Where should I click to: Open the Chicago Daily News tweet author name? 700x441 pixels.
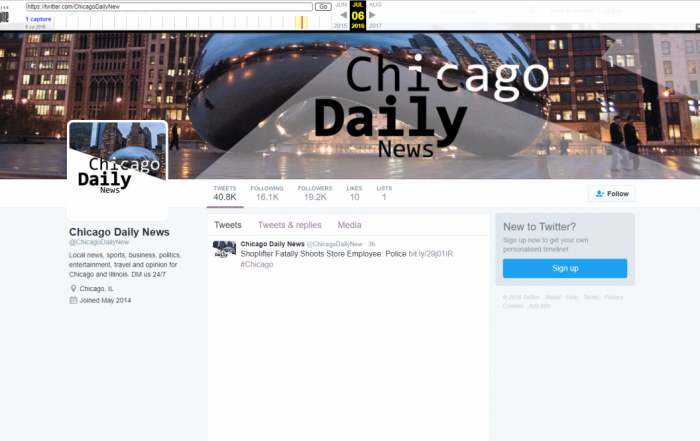[x=272, y=244]
